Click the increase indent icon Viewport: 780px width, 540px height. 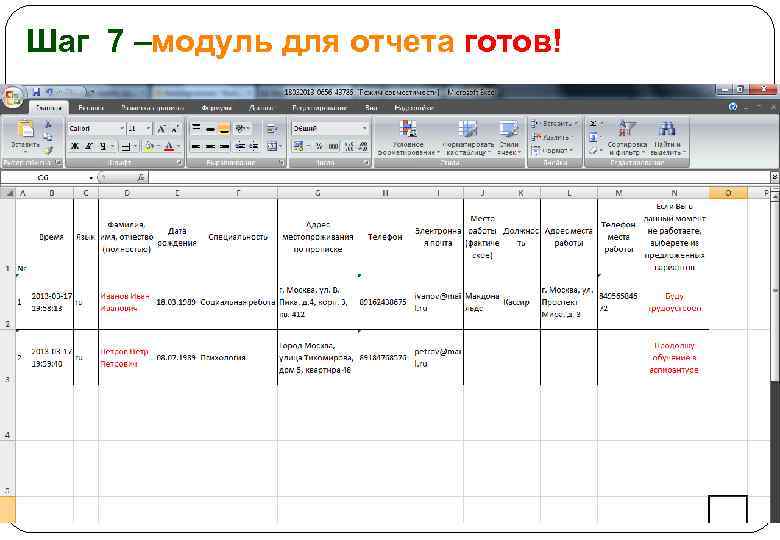254,146
